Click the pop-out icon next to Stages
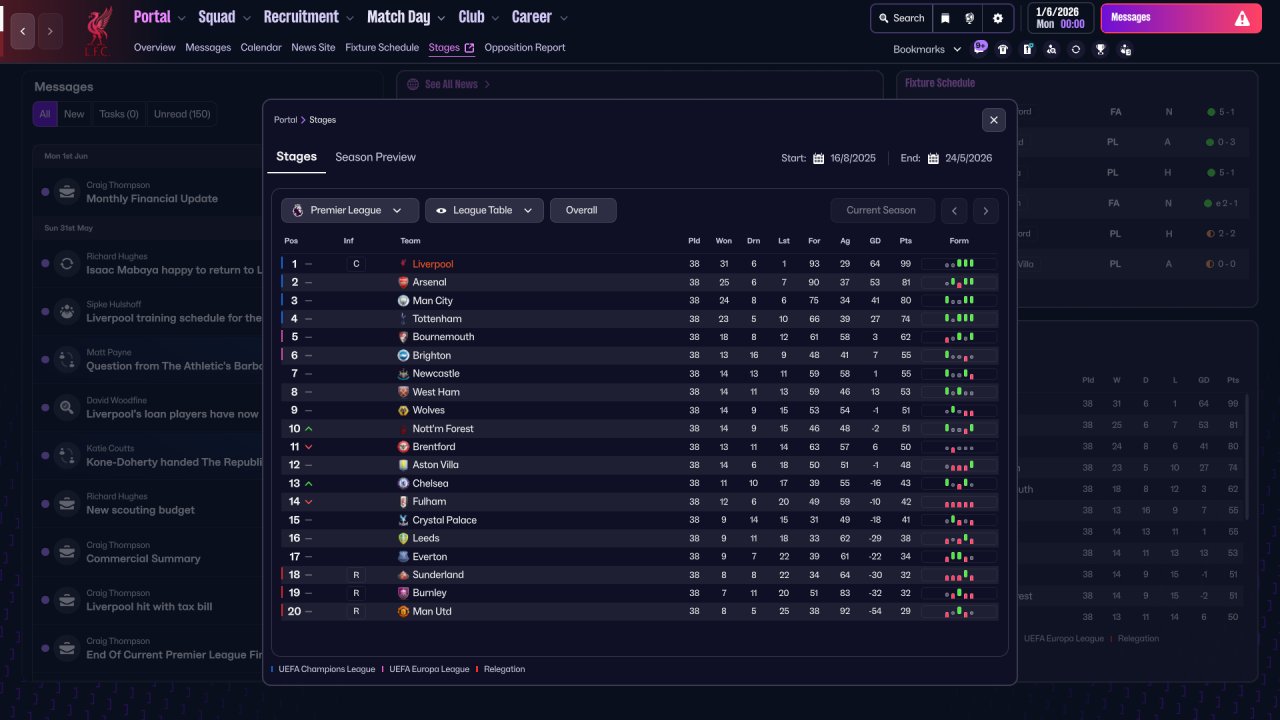 [x=469, y=48]
